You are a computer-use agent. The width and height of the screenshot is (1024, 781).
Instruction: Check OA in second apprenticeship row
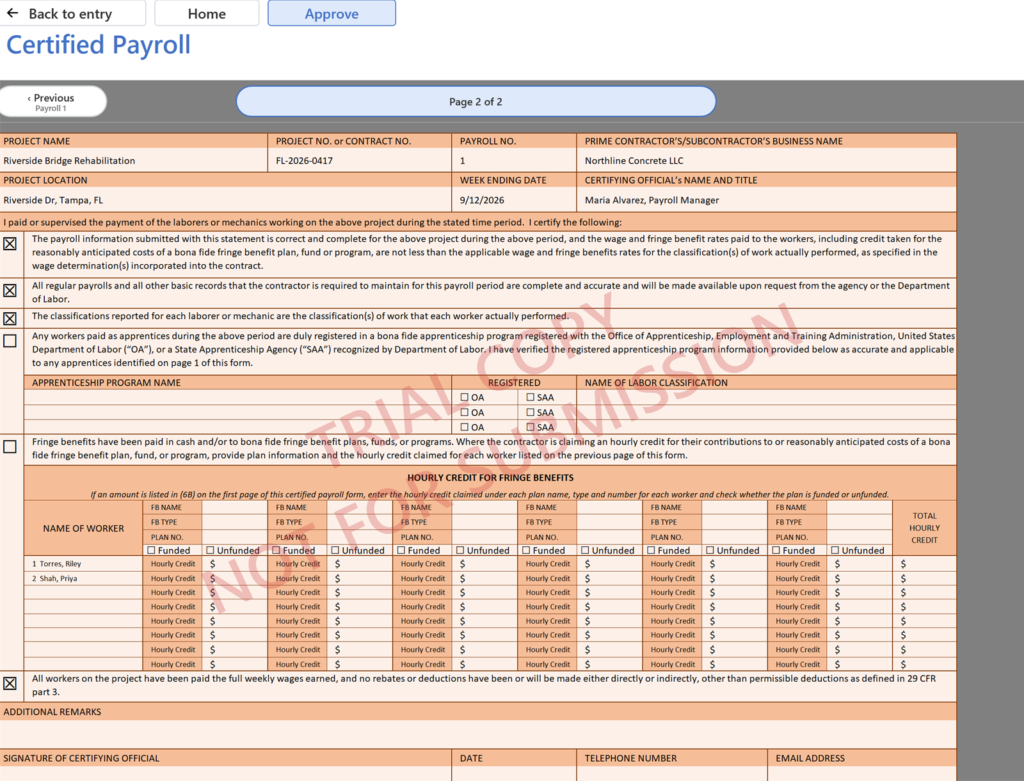tap(464, 412)
